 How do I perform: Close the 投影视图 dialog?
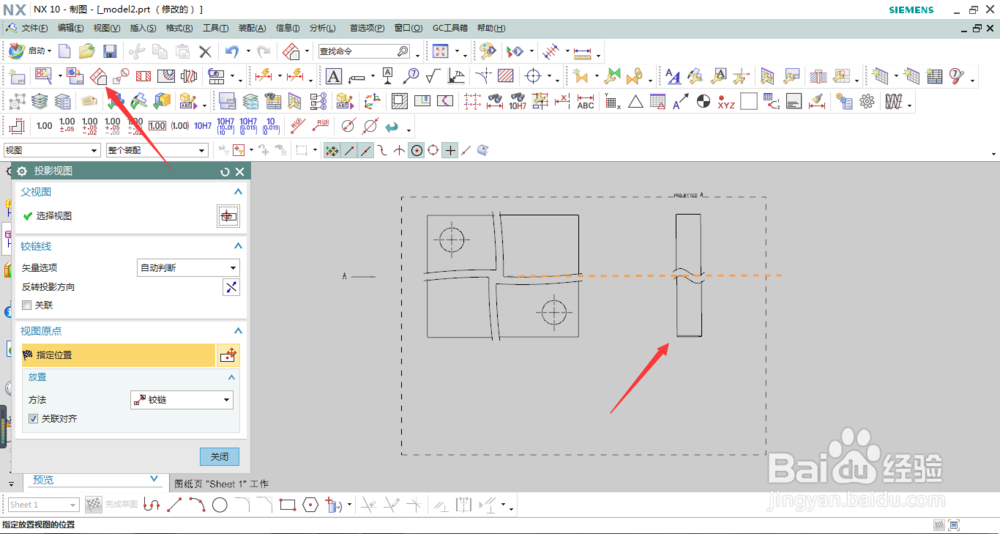[x=240, y=172]
